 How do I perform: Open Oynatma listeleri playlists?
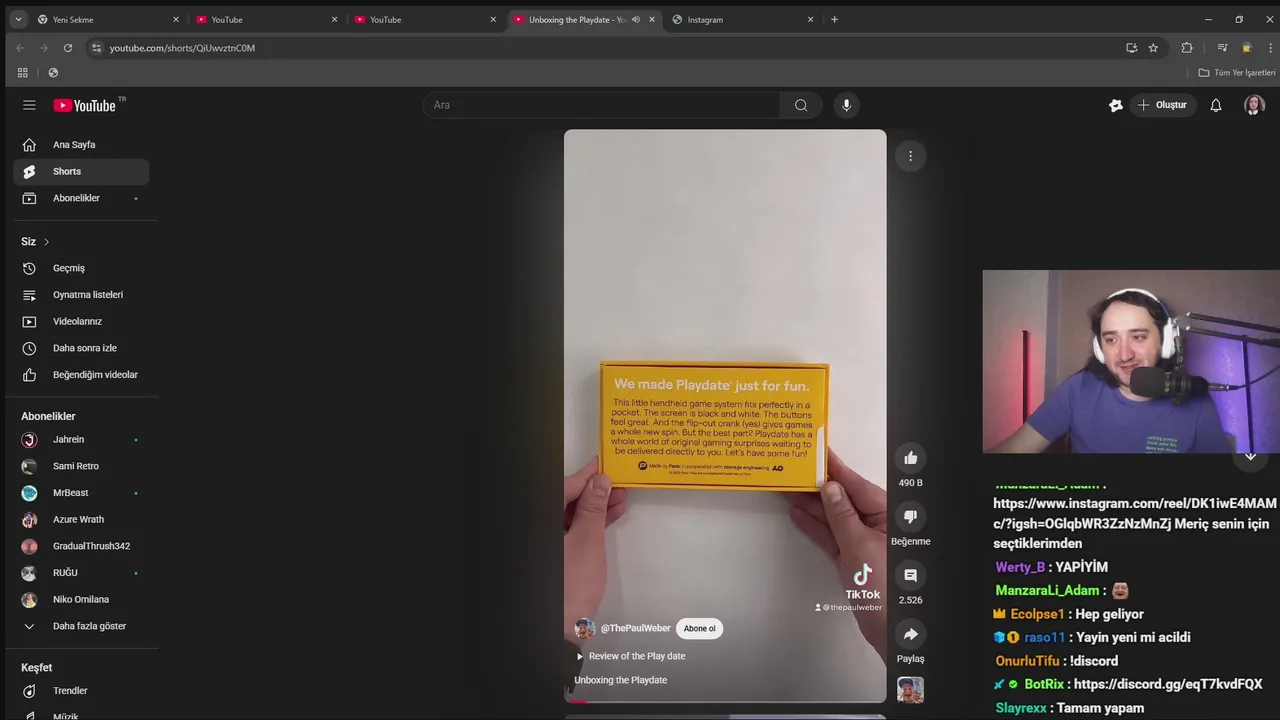tap(81, 295)
